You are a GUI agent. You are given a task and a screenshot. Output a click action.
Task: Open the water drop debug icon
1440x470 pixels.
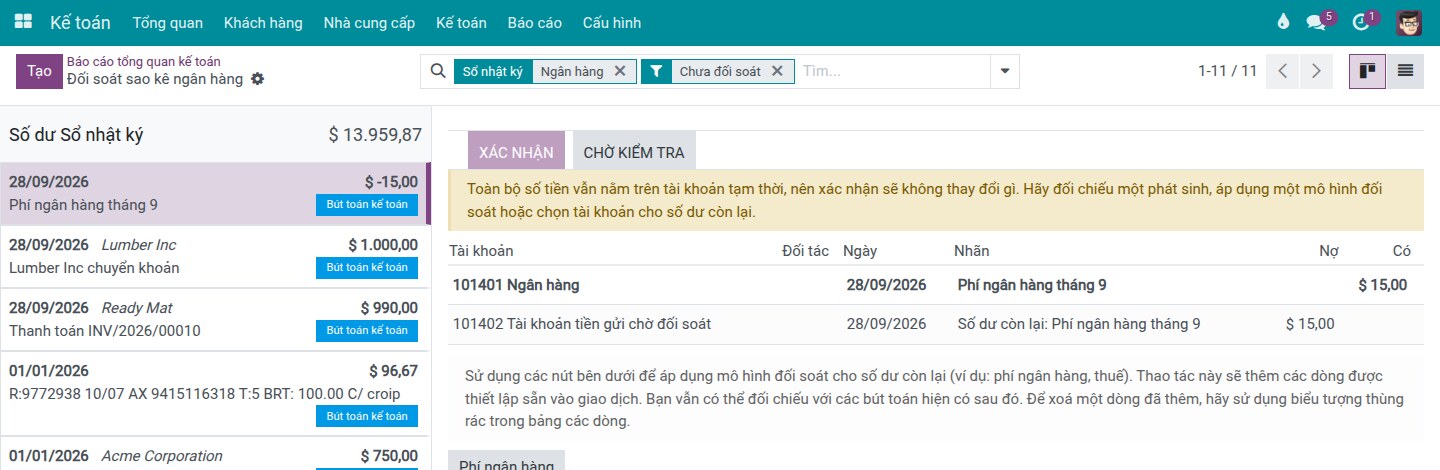1284,22
